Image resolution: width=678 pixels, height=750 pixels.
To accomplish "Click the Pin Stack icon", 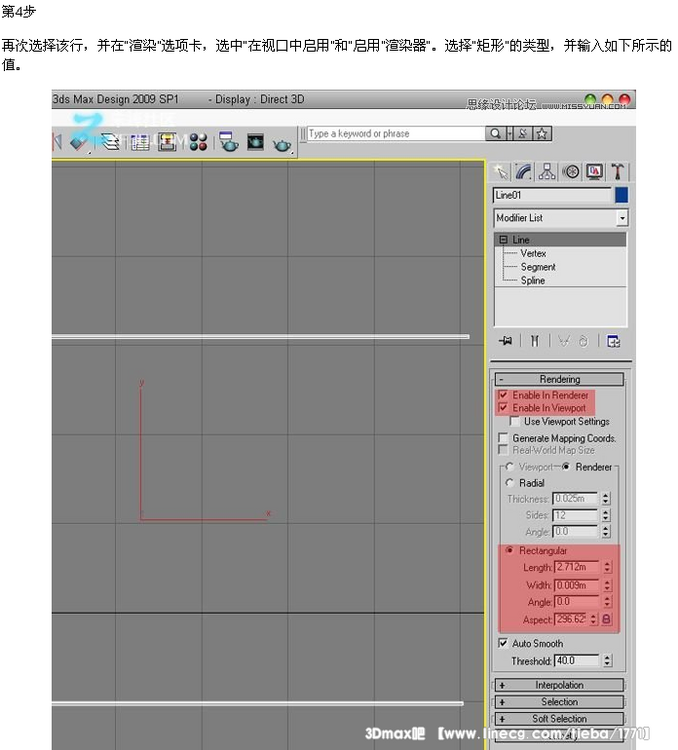I will pos(505,341).
